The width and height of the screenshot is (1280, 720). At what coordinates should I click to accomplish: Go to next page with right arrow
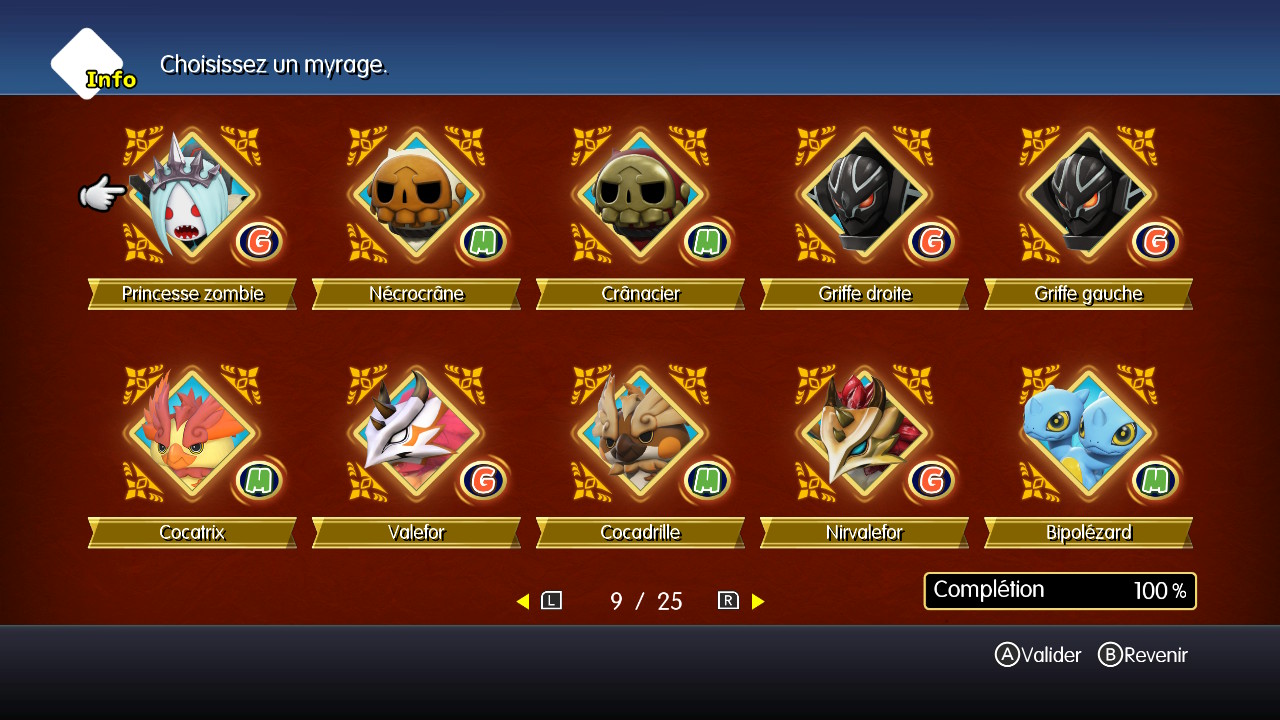[758, 601]
